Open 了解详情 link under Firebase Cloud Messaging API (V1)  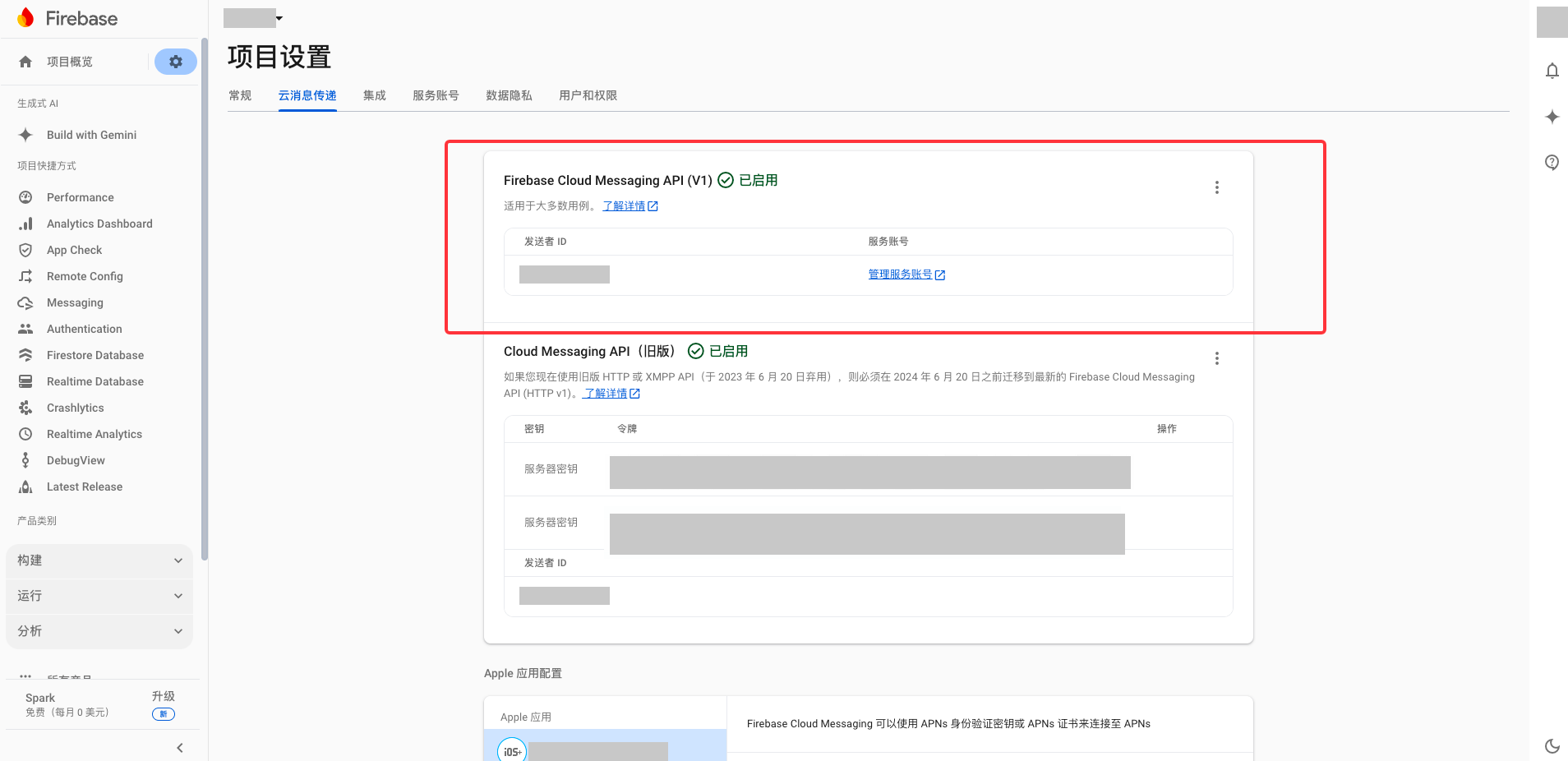pos(630,206)
